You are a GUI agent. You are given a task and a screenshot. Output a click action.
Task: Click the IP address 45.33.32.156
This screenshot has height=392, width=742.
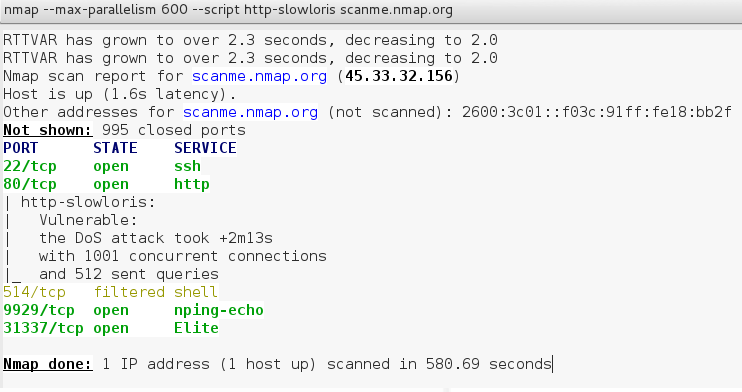click(398, 76)
